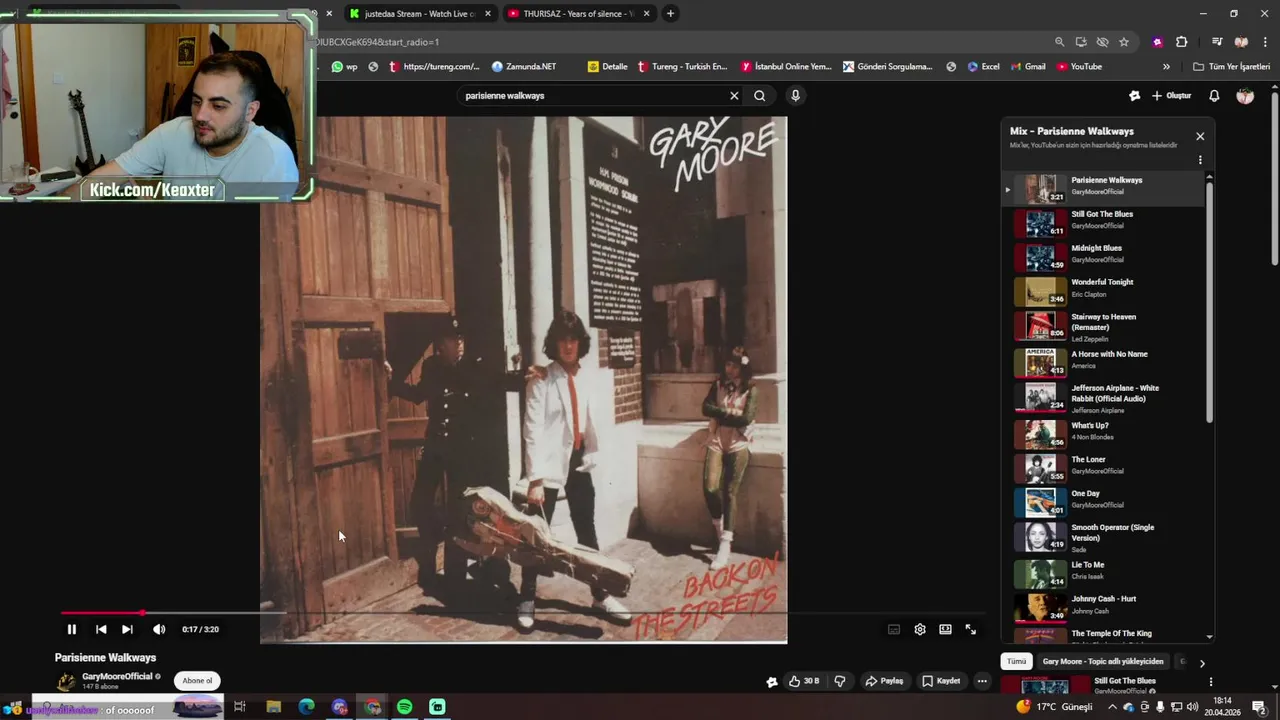1280x720 pixels.
Task: Open the media control icon in the toolbar
Action: point(1217,42)
